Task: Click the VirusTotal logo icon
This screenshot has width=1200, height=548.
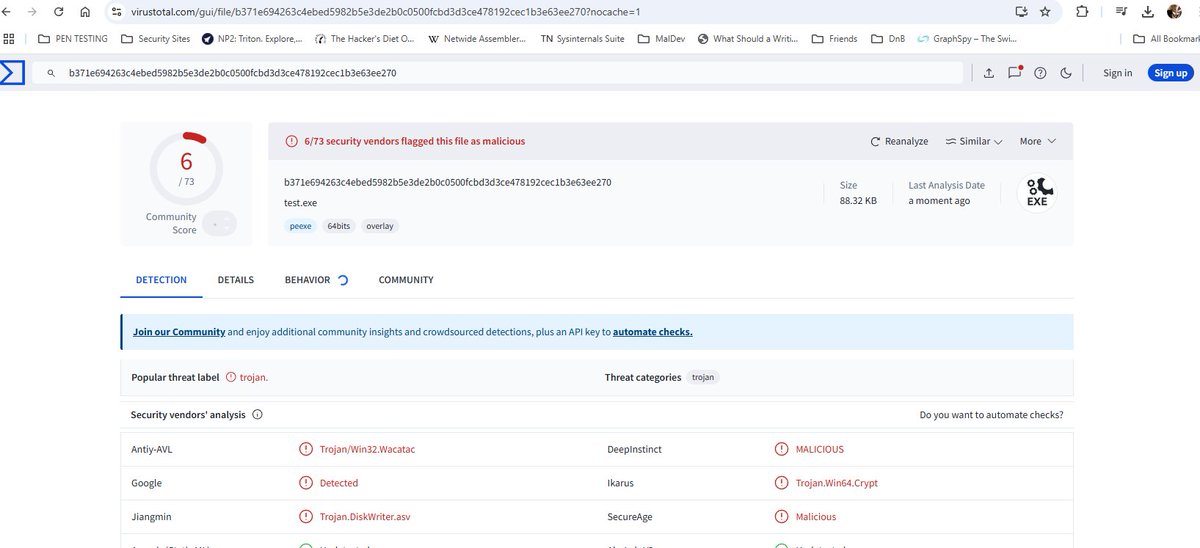Action: pyautogui.click(x=12, y=73)
